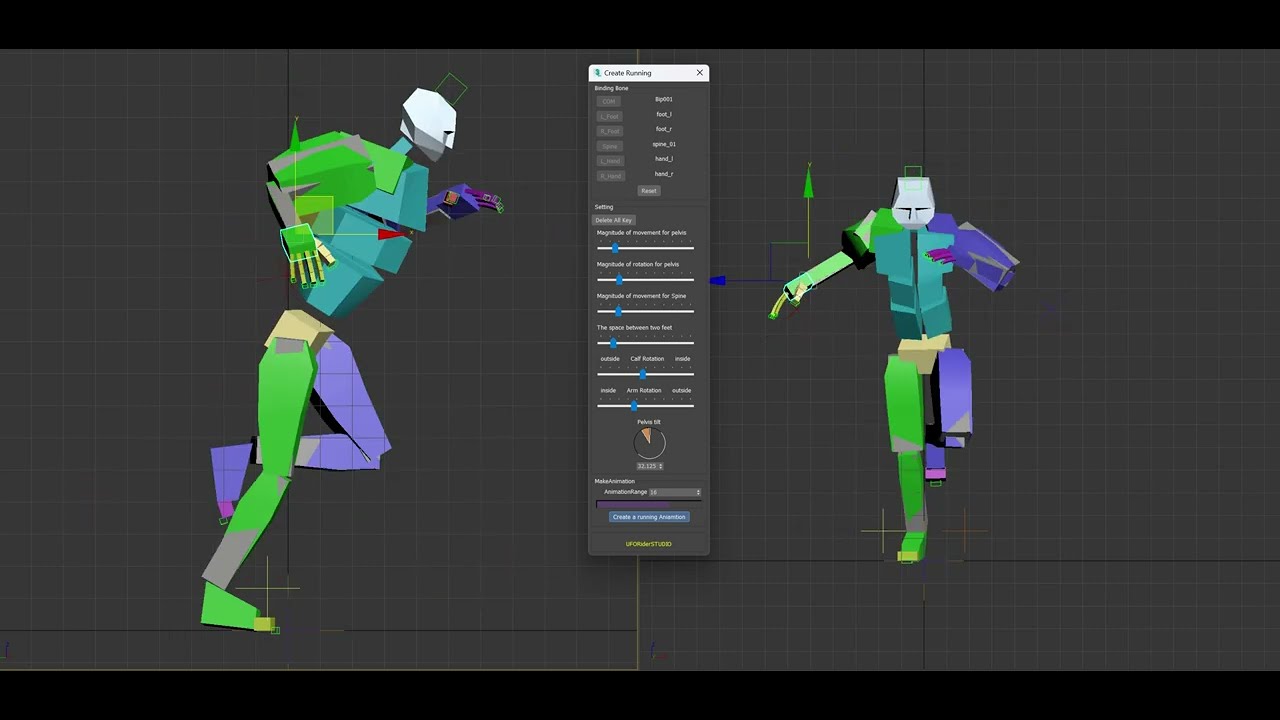
Task: Click Create a running Animation button
Action: pyautogui.click(x=649, y=517)
